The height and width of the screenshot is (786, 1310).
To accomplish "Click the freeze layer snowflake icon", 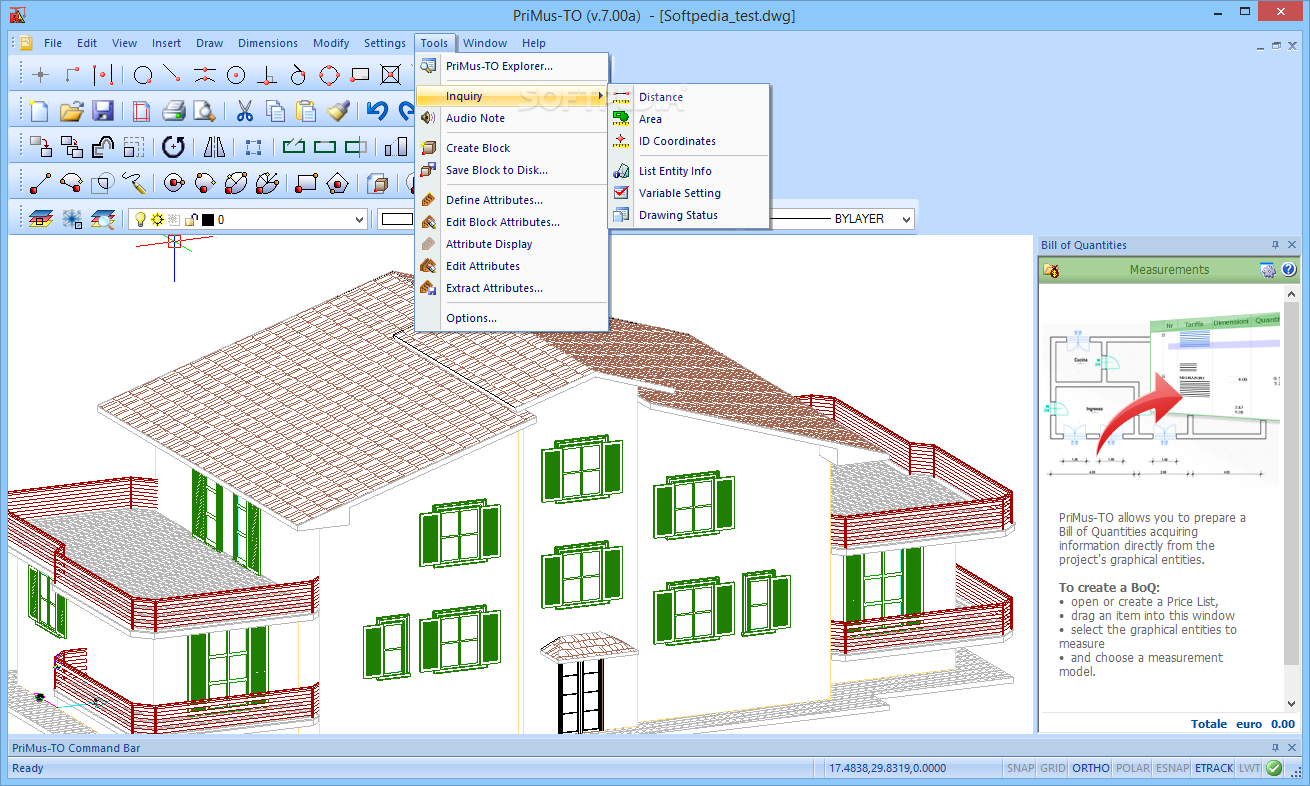I will tap(72, 219).
